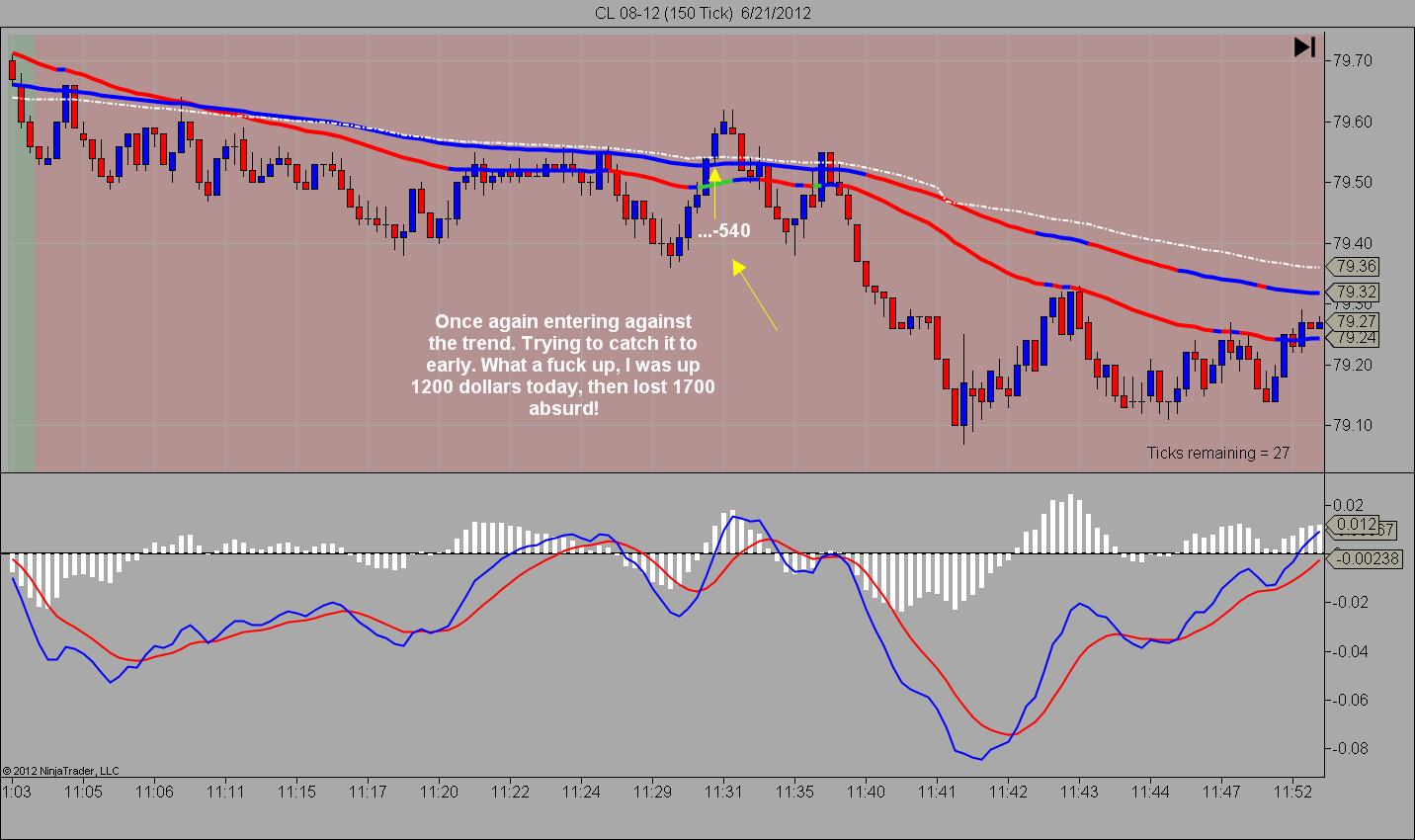Click the 11:40 time axis label

(866, 792)
